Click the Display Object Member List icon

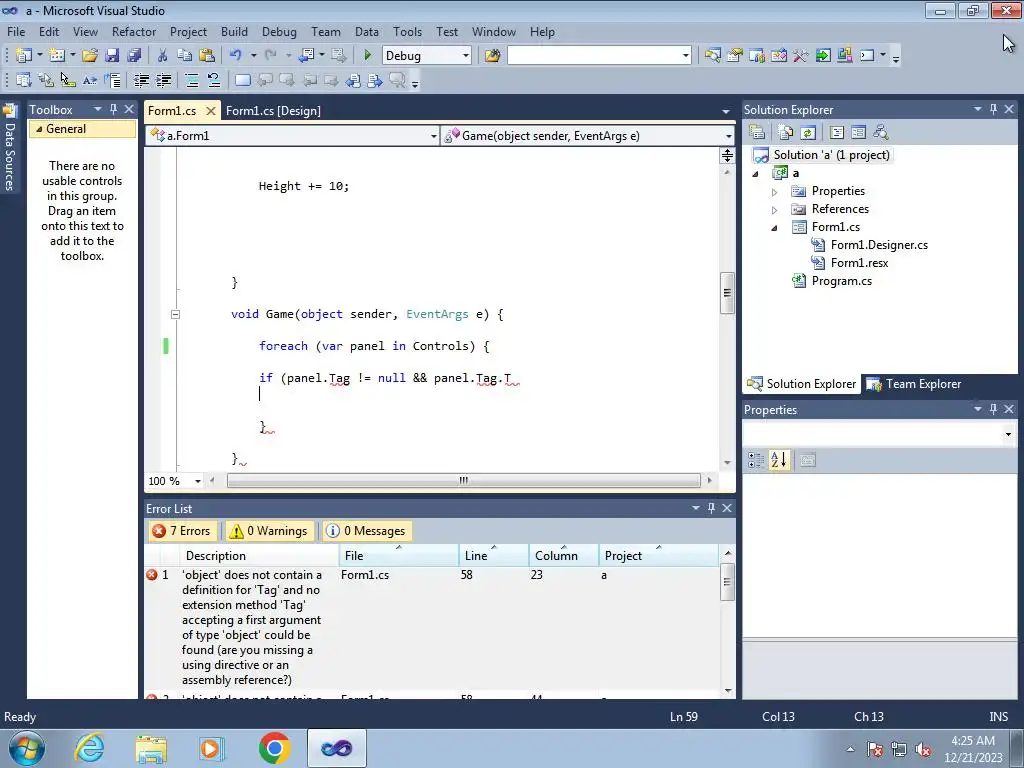[x=24, y=80]
